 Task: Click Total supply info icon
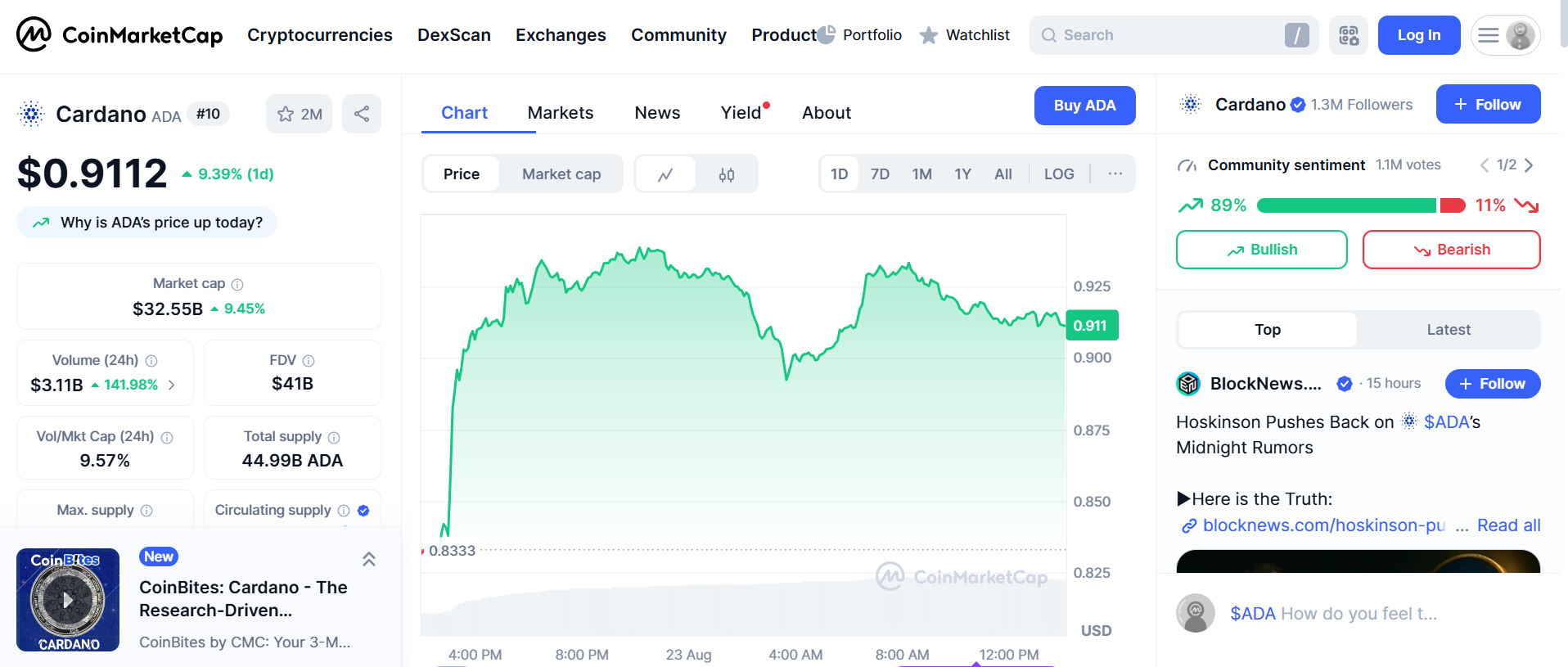[334, 437]
